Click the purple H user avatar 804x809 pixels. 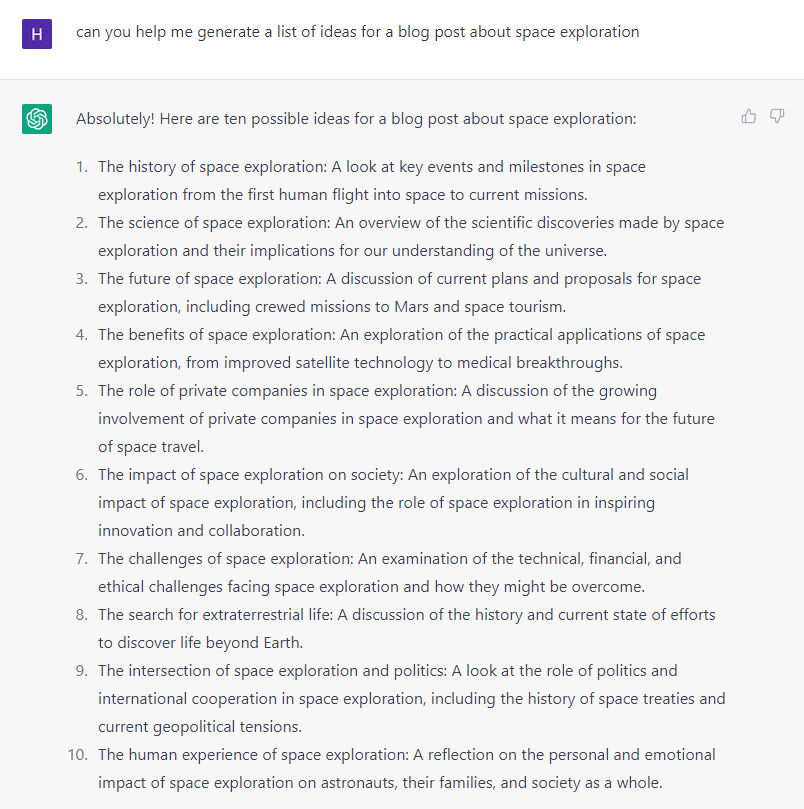click(x=37, y=34)
